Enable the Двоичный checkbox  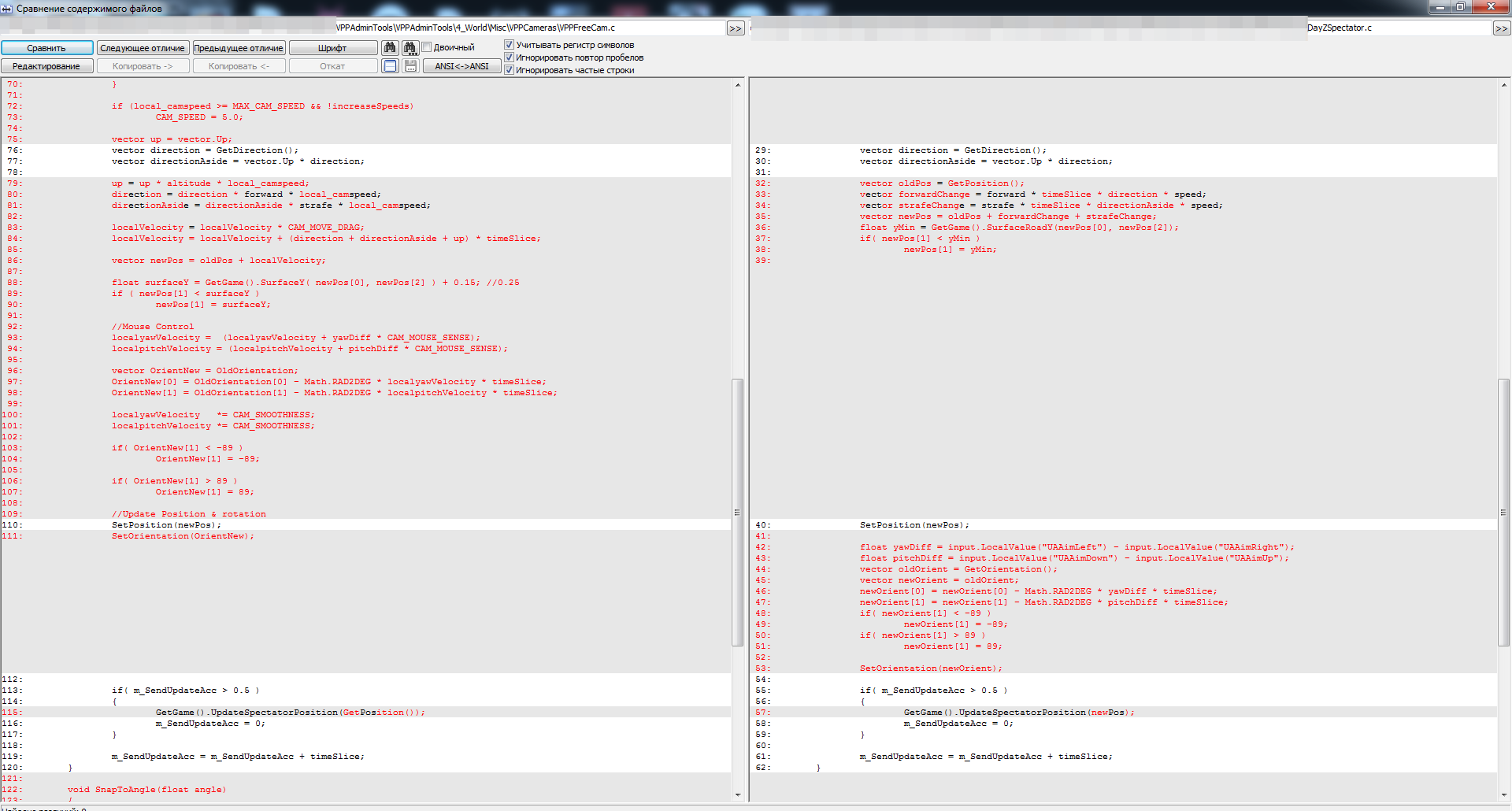(x=427, y=47)
